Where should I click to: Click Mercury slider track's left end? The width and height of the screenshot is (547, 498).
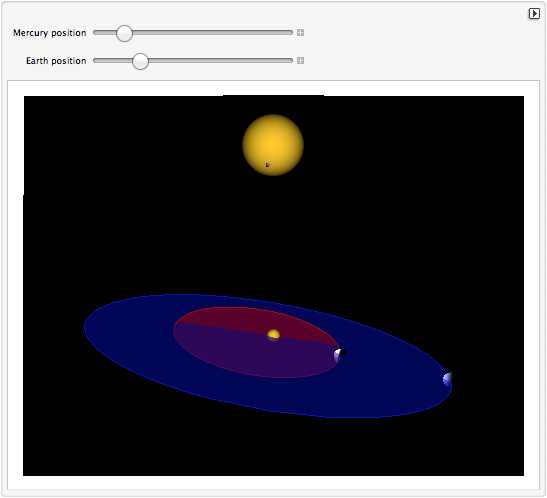tap(96, 32)
